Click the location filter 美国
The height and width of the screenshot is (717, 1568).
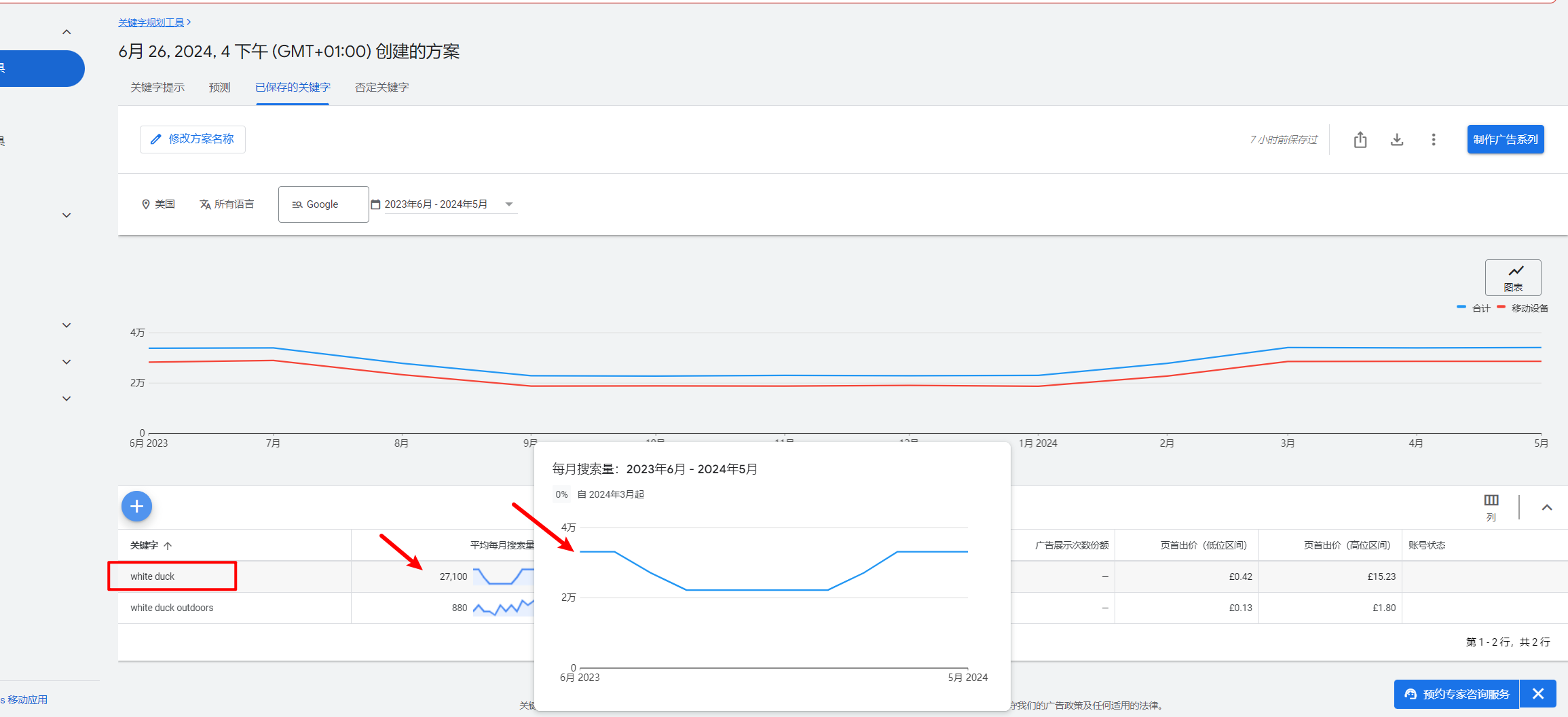(158, 204)
